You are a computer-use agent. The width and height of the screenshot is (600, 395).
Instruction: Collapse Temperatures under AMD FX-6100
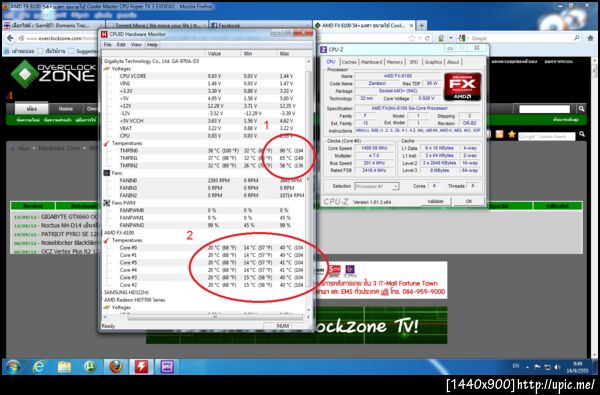127,240
